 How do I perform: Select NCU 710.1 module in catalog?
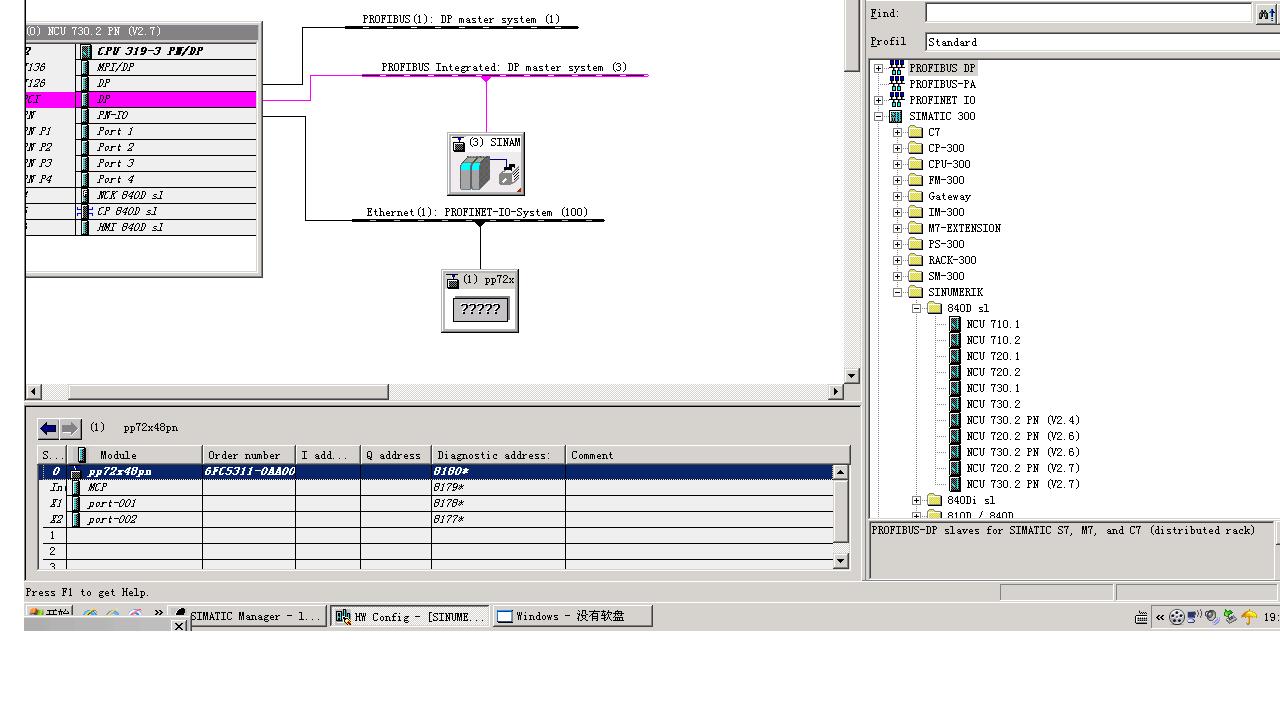point(993,324)
